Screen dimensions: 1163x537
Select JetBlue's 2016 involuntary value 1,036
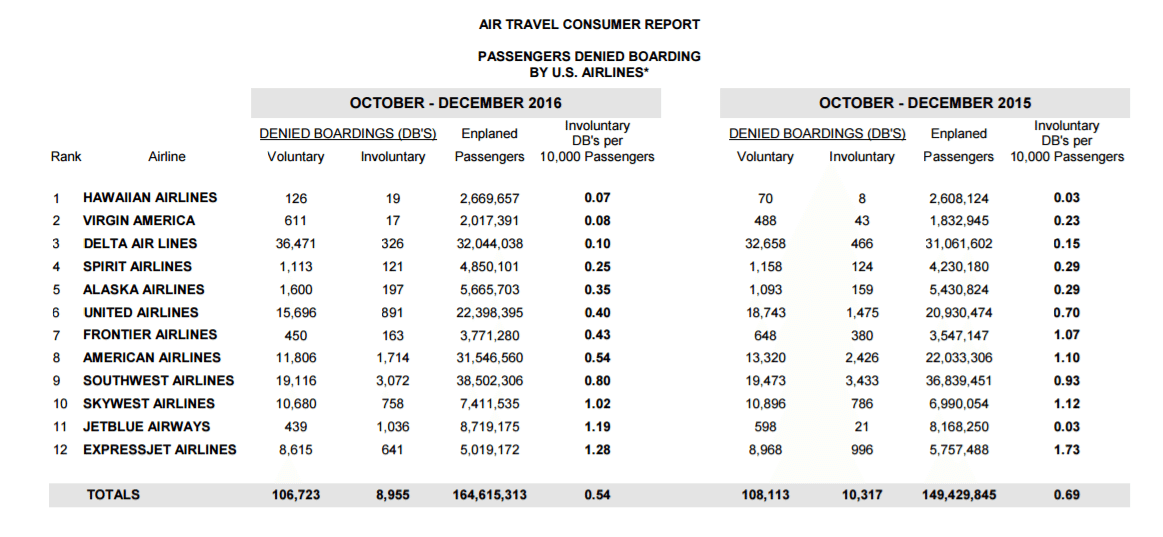(393, 427)
